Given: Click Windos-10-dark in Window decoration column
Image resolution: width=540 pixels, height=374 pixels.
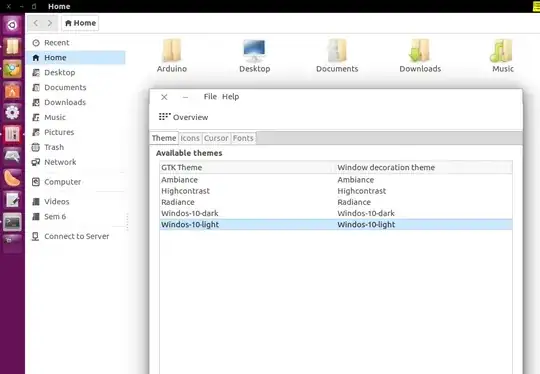Looking at the screenshot, I should [366, 213].
